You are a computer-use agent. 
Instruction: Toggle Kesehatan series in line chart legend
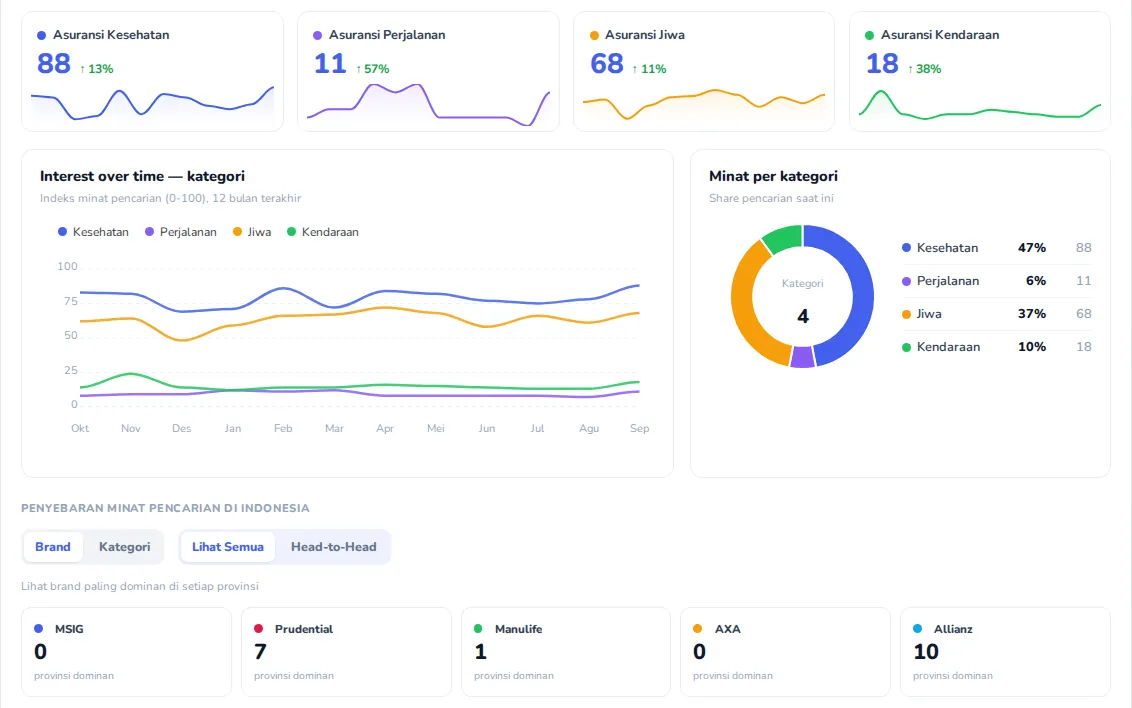(x=93, y=232)
